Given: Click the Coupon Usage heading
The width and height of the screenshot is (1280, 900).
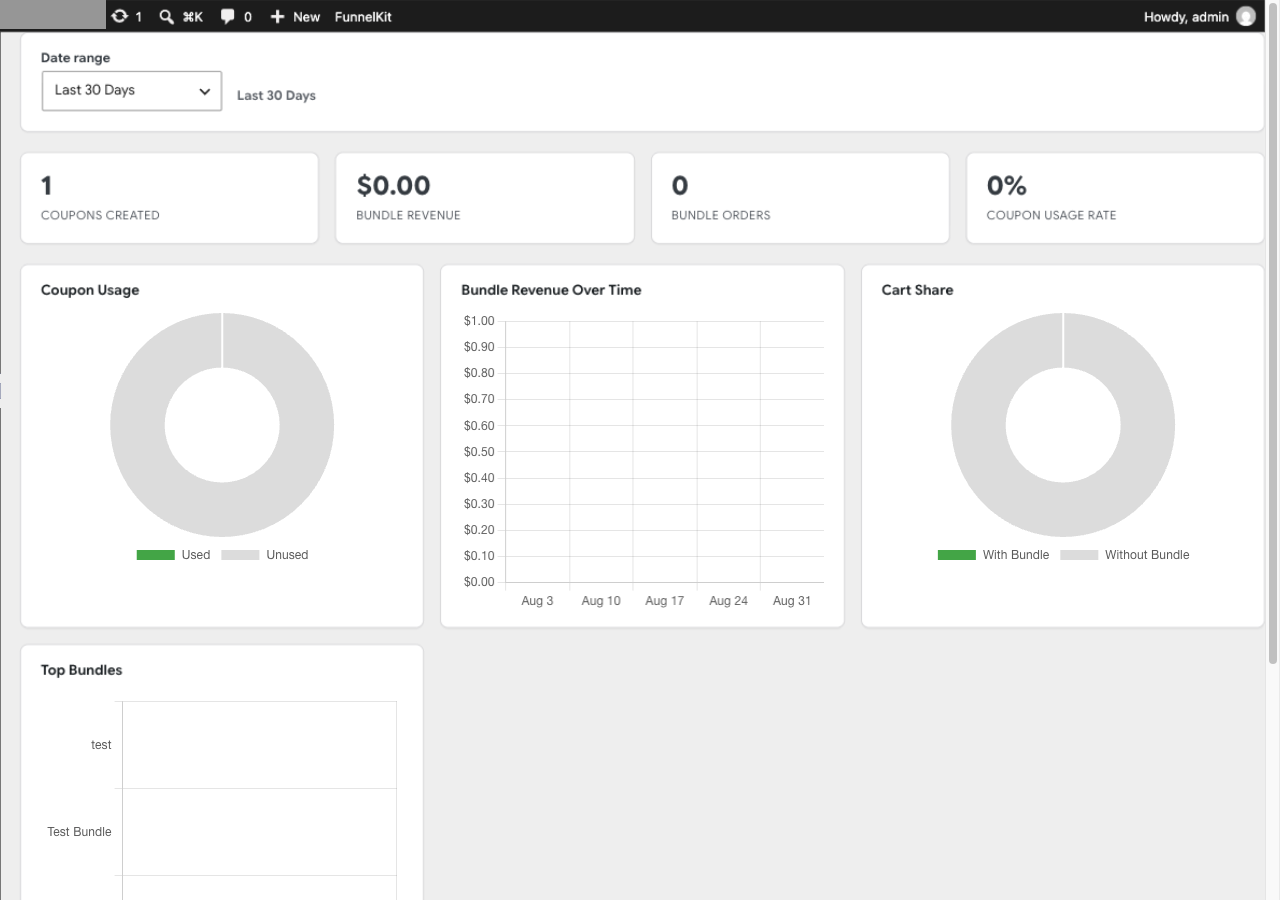Looking at the screenshot, I should [x=90, y=290].
